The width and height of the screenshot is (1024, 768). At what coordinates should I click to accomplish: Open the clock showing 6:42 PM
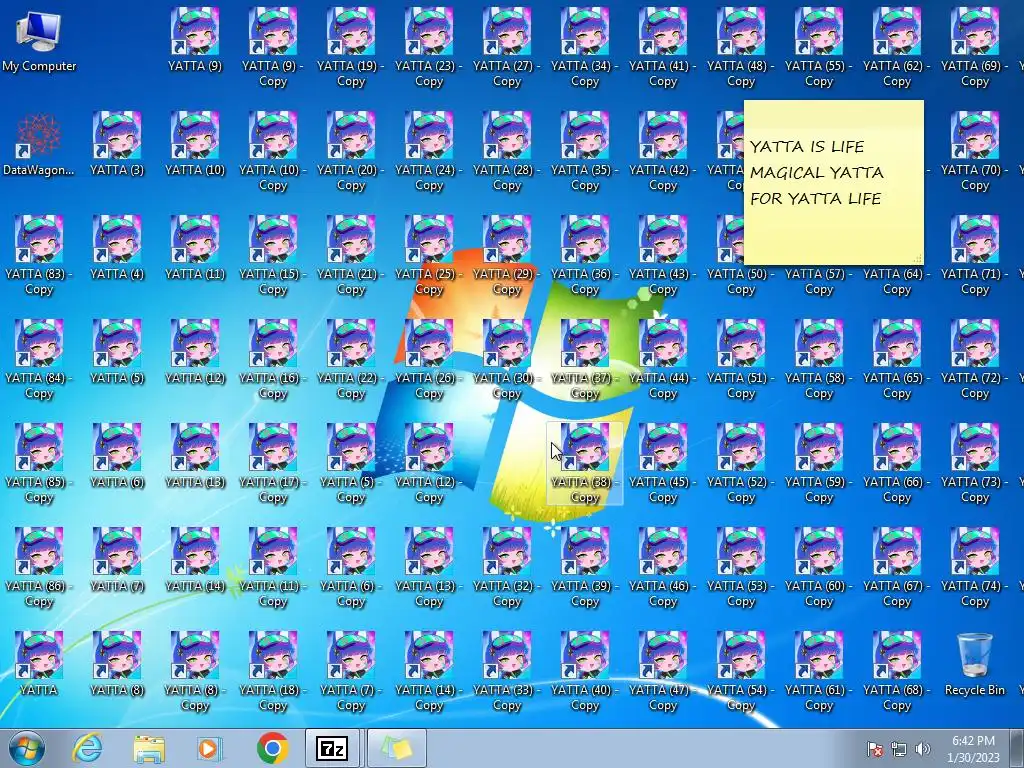click(973, 749)
